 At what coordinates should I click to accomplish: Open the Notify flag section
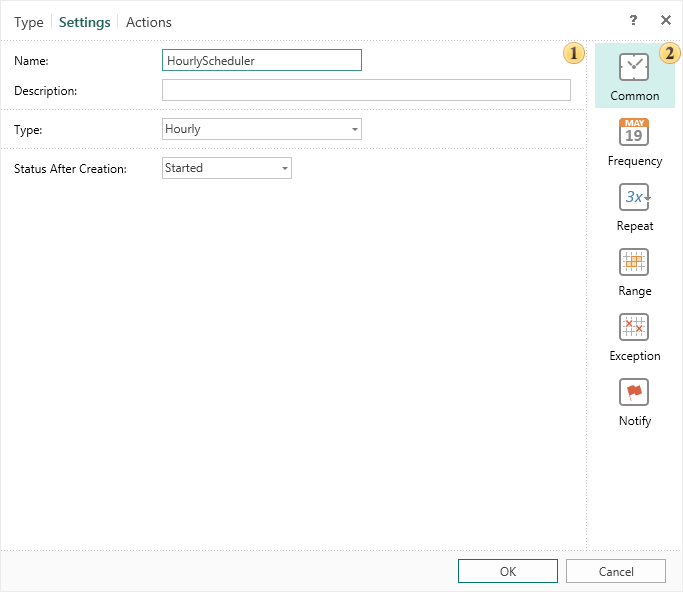pyautogui.click(x=634, y=402)
